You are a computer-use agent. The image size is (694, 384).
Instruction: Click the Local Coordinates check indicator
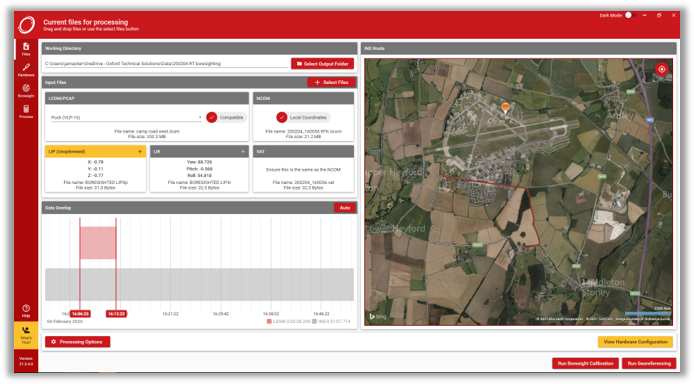[x=281, y=117]
